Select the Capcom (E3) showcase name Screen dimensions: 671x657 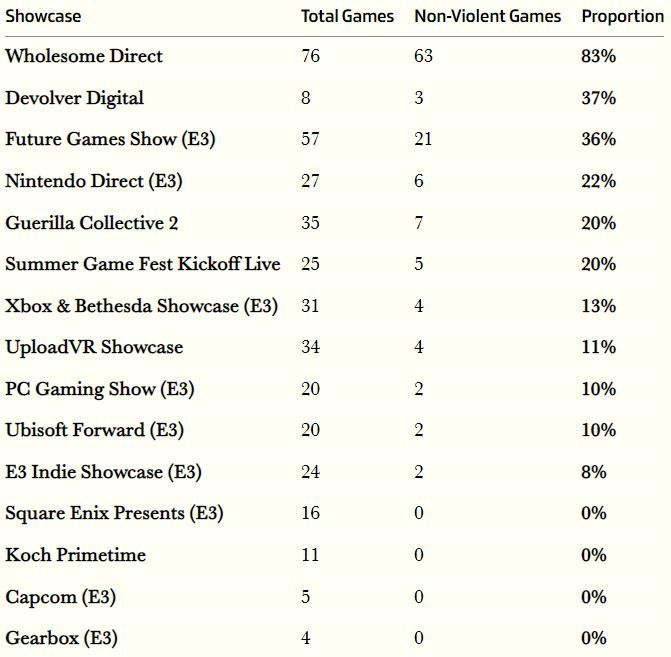60,597
